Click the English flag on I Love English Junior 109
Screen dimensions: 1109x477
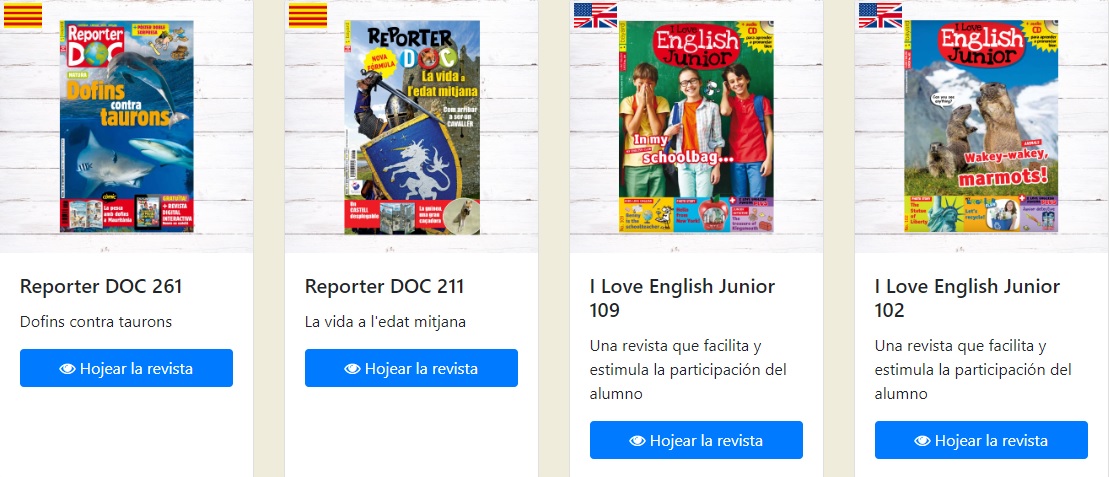click(595, 15)
